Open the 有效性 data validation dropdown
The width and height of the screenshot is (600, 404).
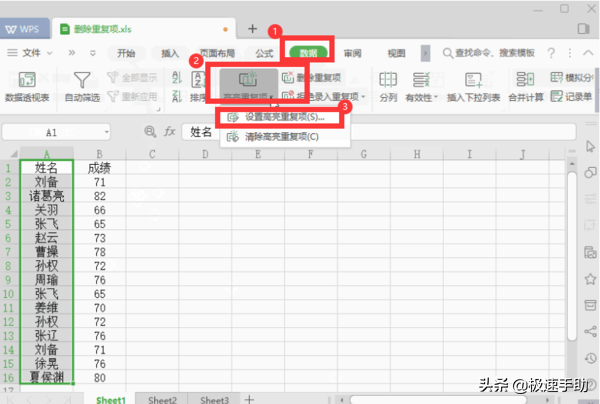tap(421, 87)
